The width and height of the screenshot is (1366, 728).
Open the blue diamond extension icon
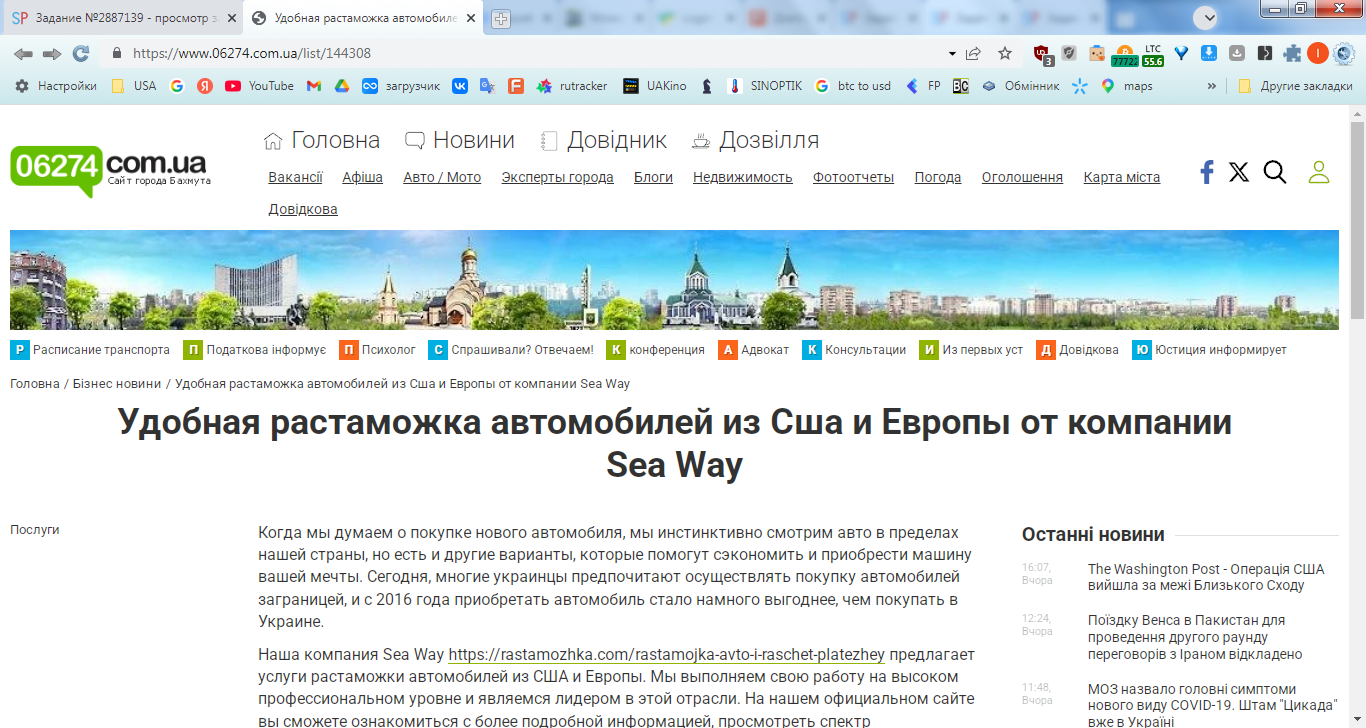[x=1181, y=54]
